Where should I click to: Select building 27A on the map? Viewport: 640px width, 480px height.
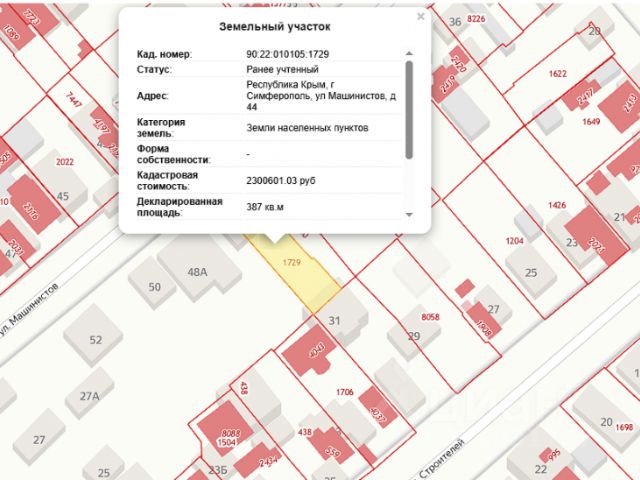point(89,393)
